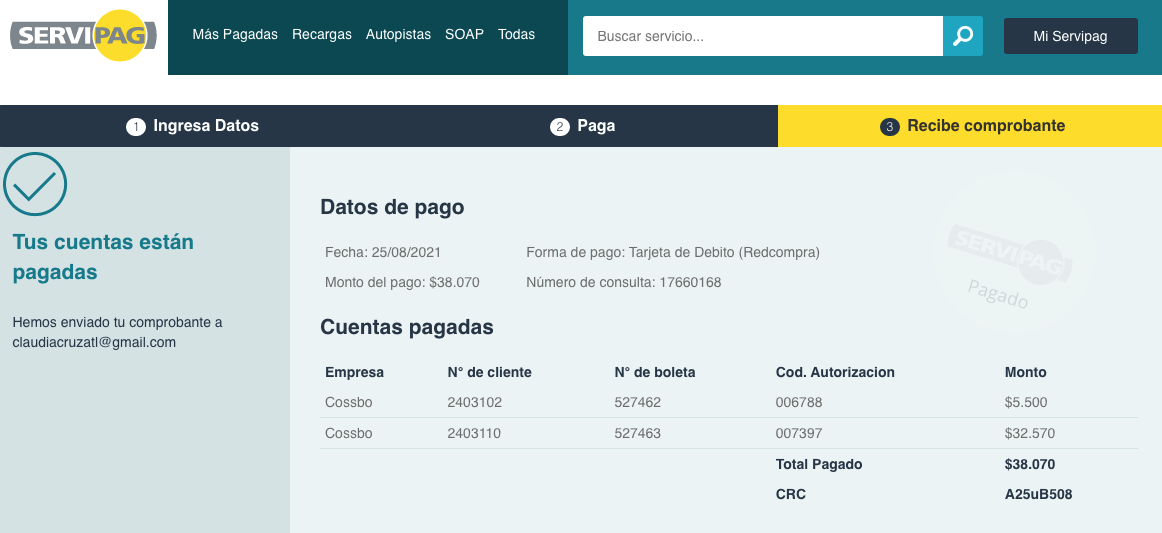Click the N° de boleta column header
1162x533 pixels.
[x=655, y=372]
